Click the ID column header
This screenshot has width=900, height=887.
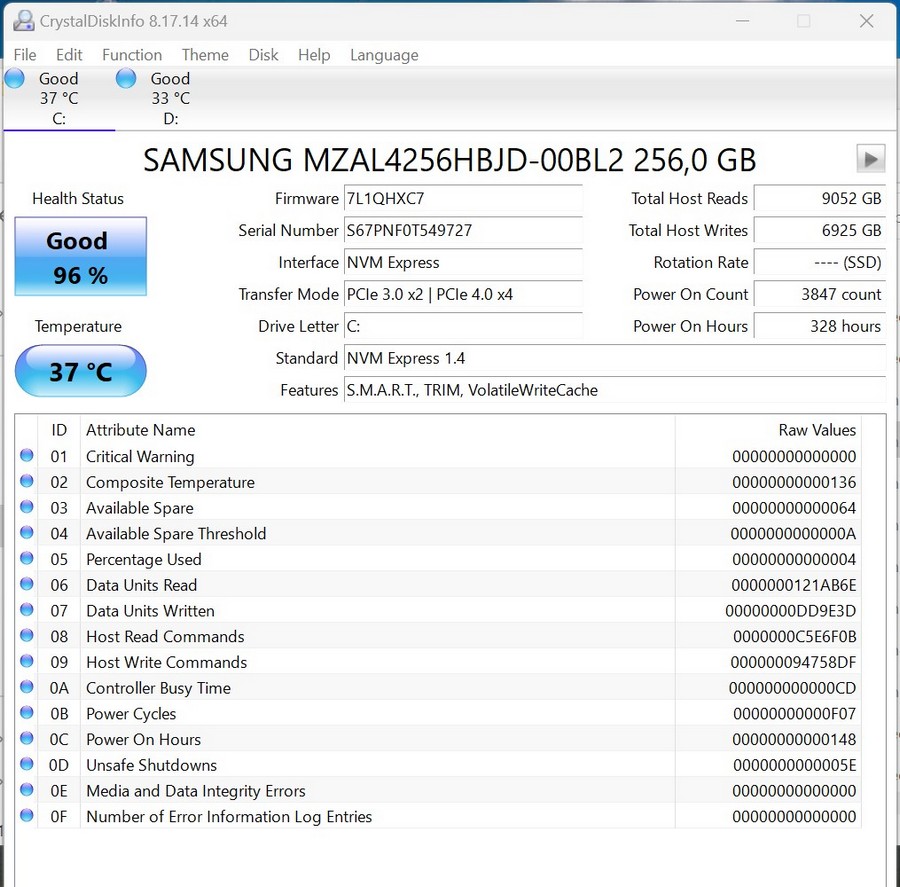point(59,430)
